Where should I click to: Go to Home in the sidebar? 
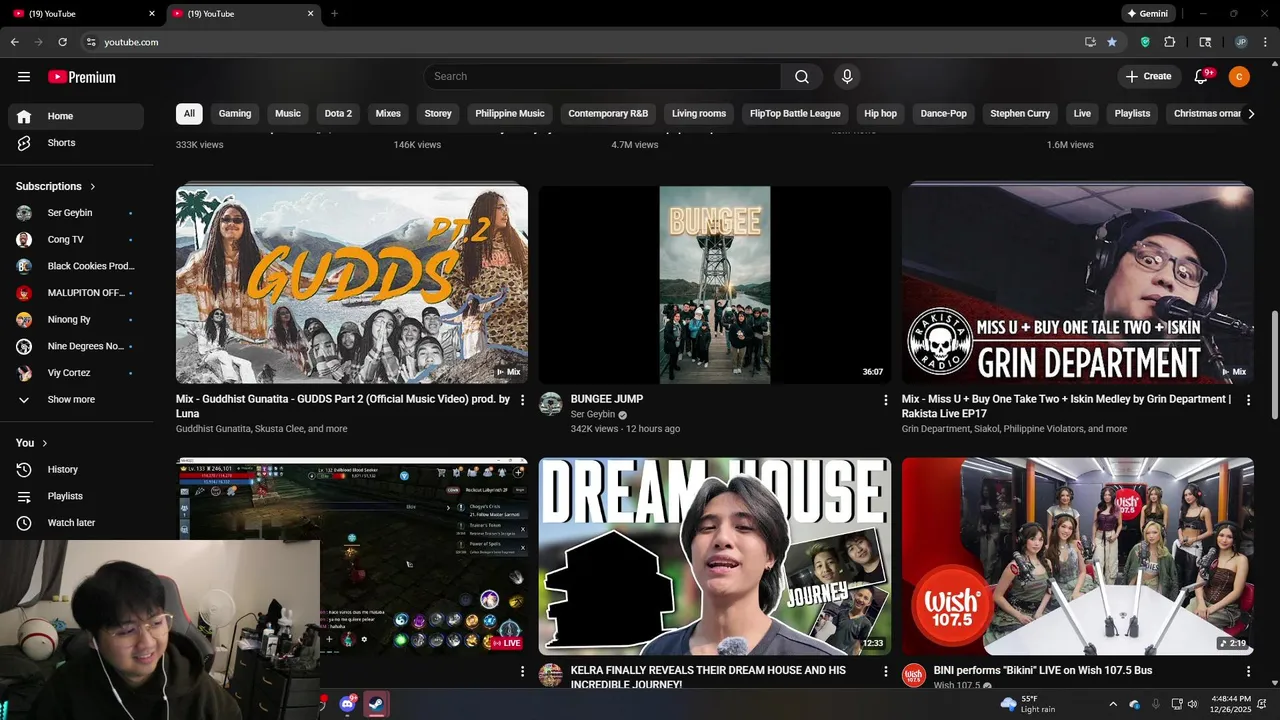click(76, 116)
